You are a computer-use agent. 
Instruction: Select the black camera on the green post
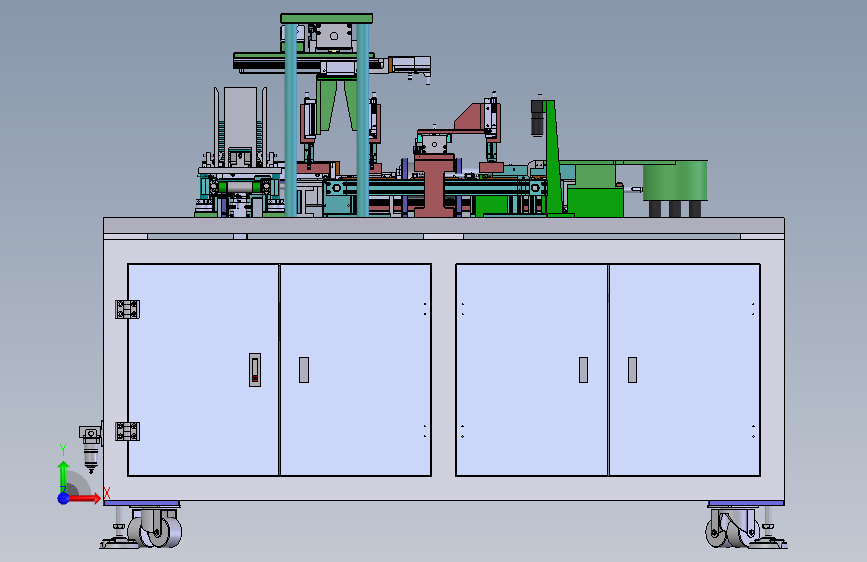click(537, 117)
